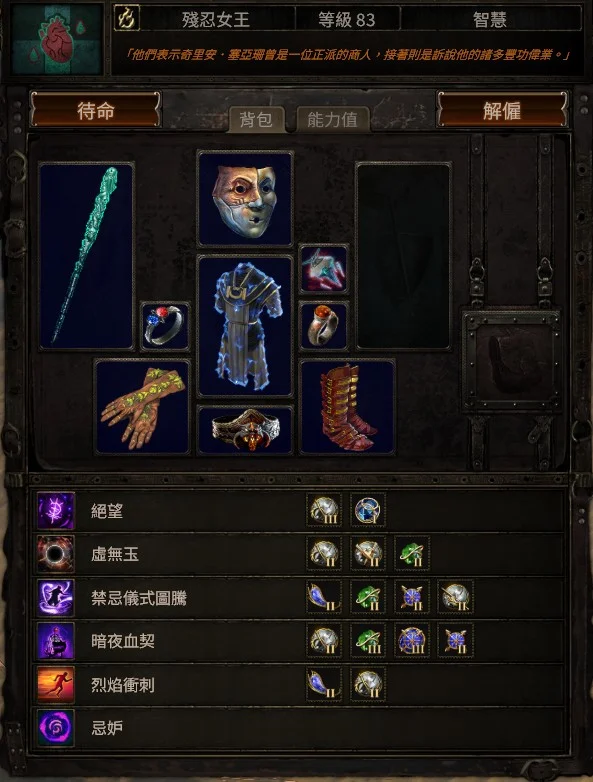
Task: Click the 虛無玉 skill icon
Action: 56,554
